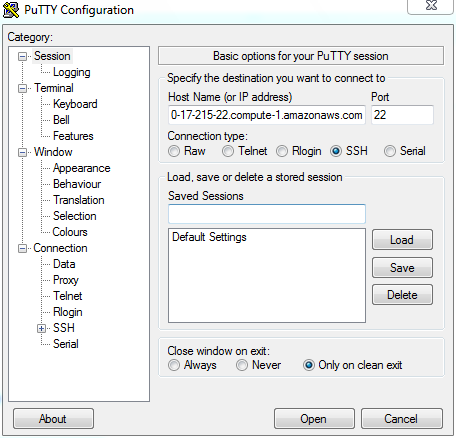This screenshot has height=438, width=456.
Task: Click the Host Name input field
Action: (x=267, y=115)
